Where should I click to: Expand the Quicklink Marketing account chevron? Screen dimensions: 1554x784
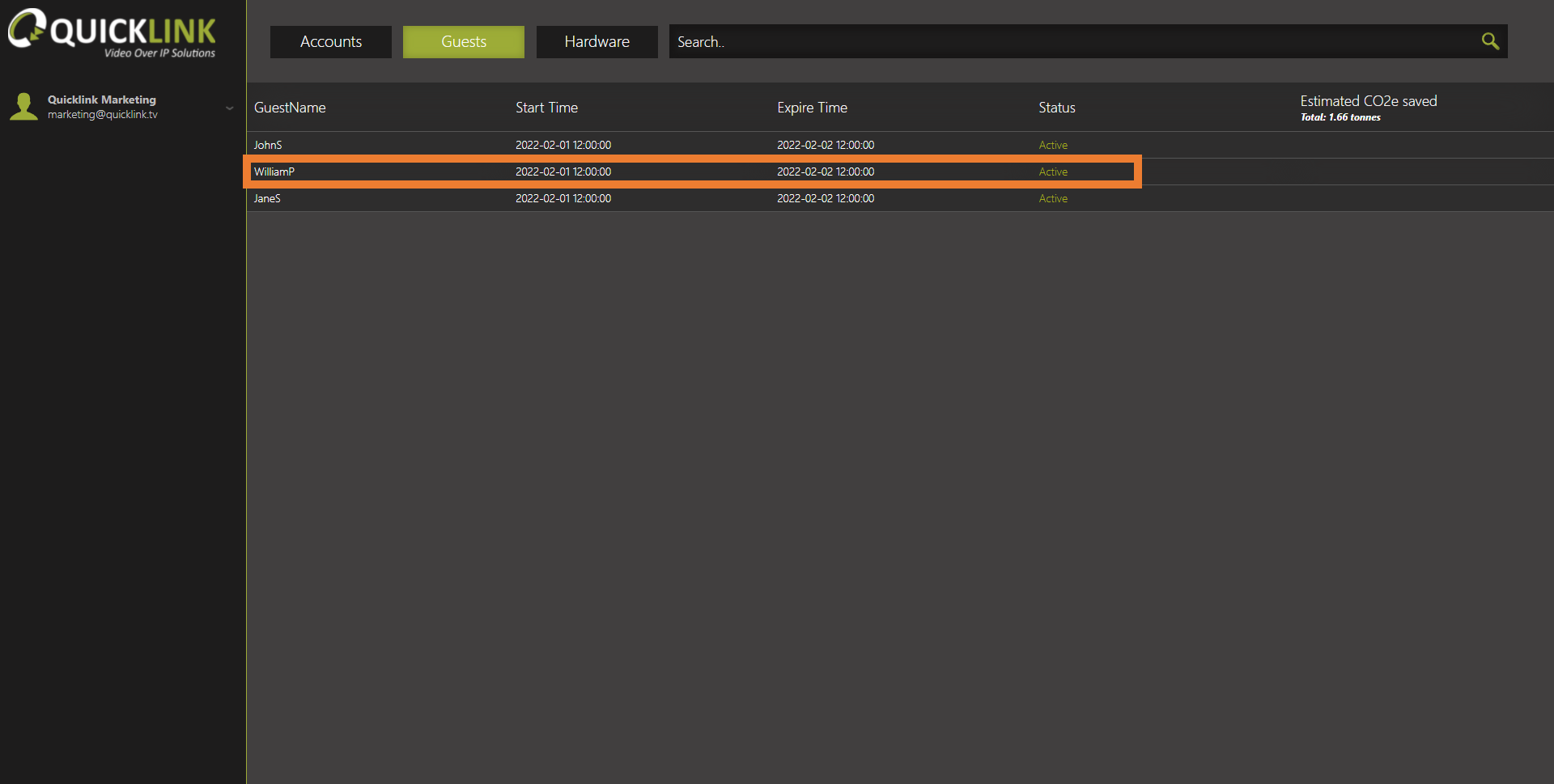[x=230, y=108]
